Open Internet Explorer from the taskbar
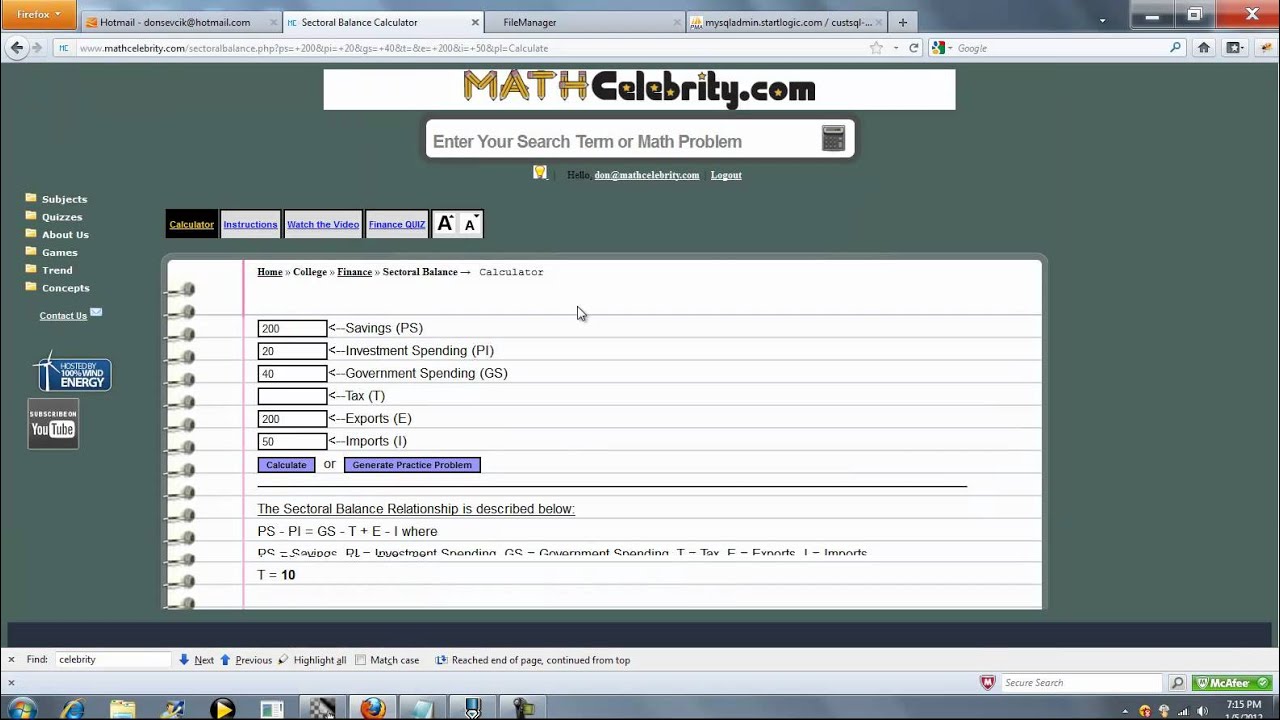1280x720 pixels. pyautogui.click(x=73, y=709)
